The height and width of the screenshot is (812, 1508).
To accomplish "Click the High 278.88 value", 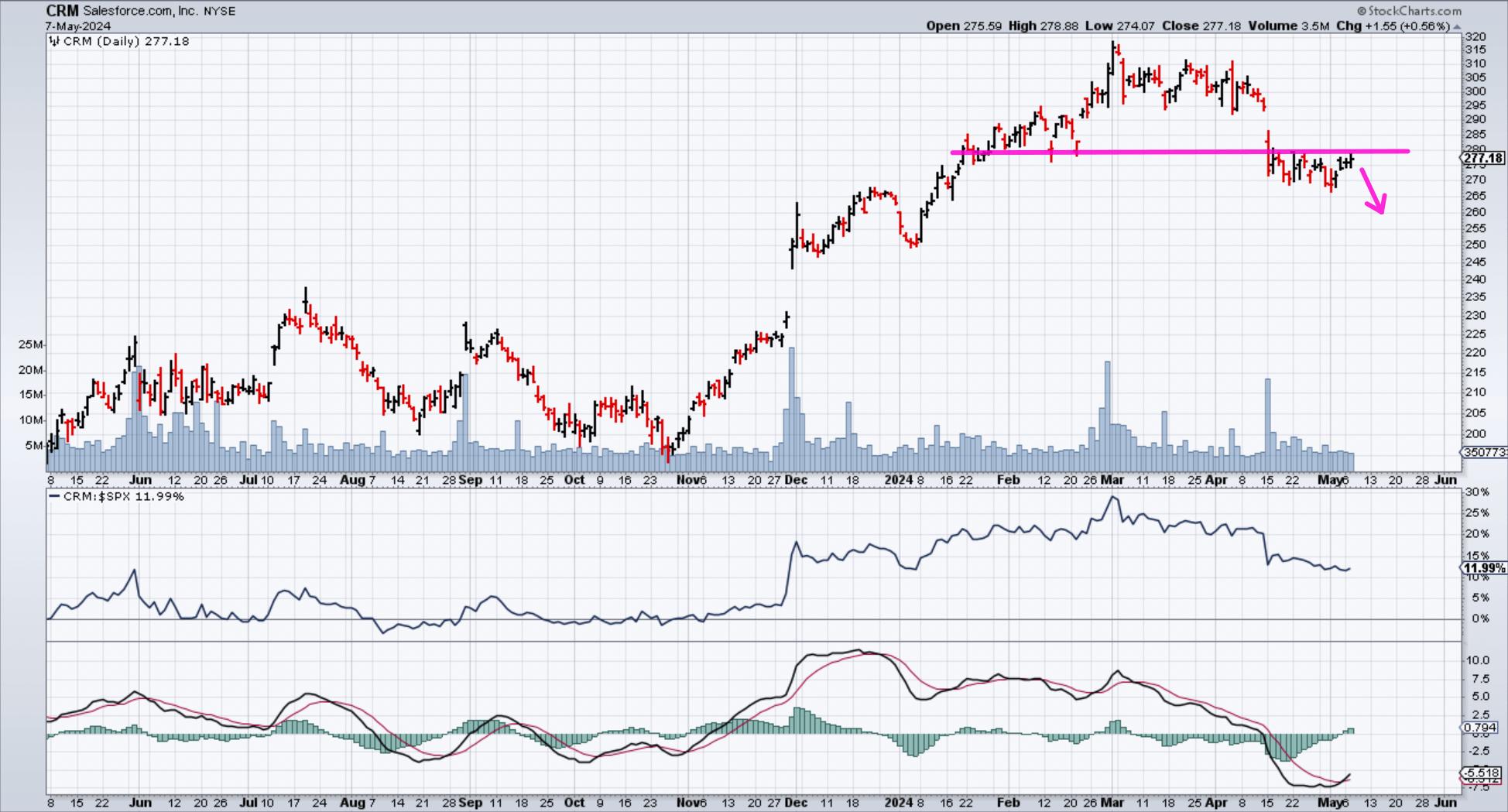I will coord(1044,26).
